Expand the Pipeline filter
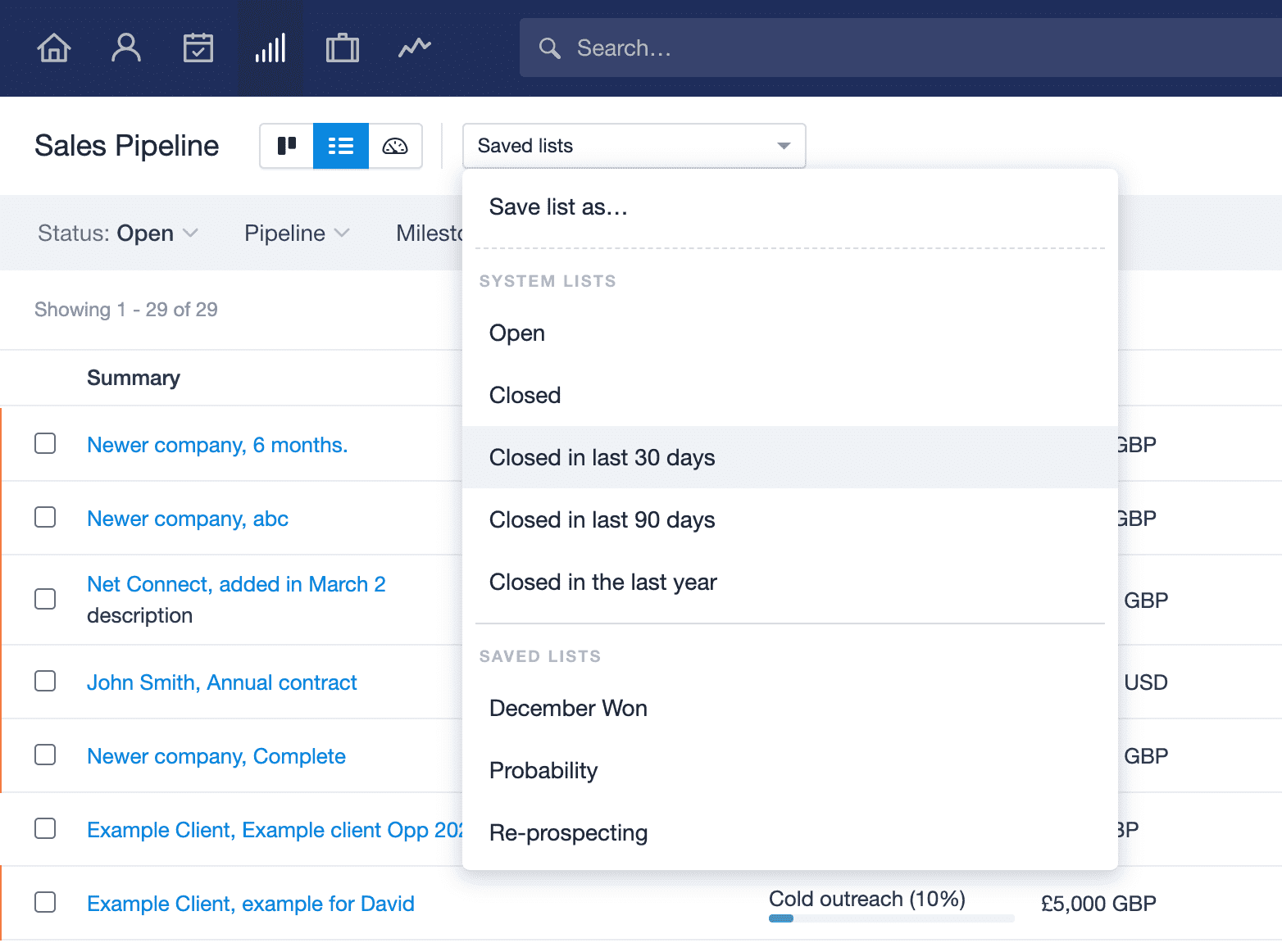Screen dimensions: 1282x952 click(298, 233)
